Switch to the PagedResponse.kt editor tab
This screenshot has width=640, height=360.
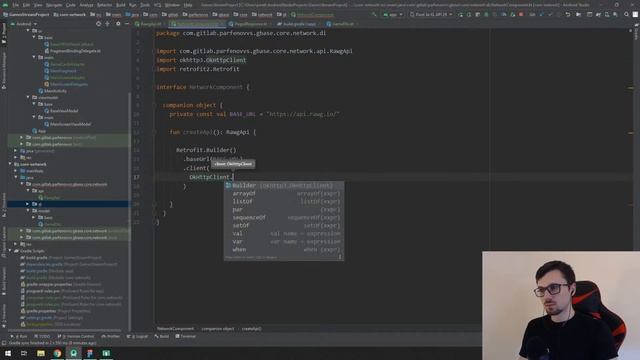click(x=250, y=24)
